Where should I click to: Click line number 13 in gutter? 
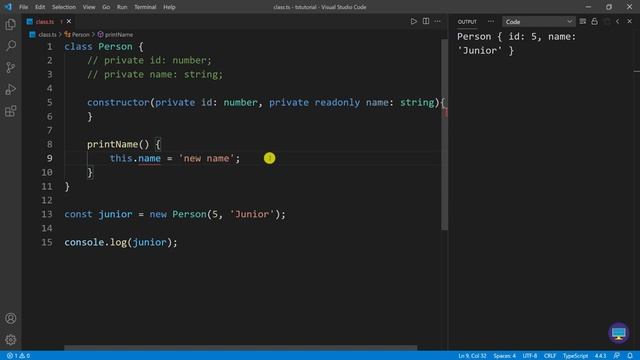[x=47, y=214]
